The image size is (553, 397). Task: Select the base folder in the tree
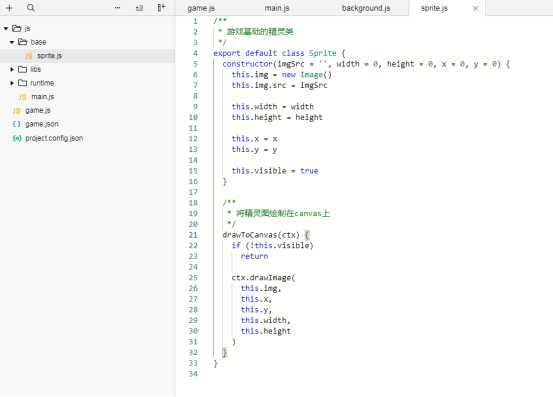pos(38,42)
